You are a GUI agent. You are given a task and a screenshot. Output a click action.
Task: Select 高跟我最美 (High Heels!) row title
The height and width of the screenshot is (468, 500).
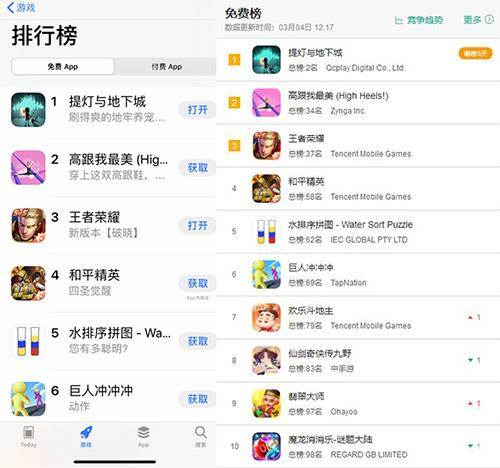338,96
